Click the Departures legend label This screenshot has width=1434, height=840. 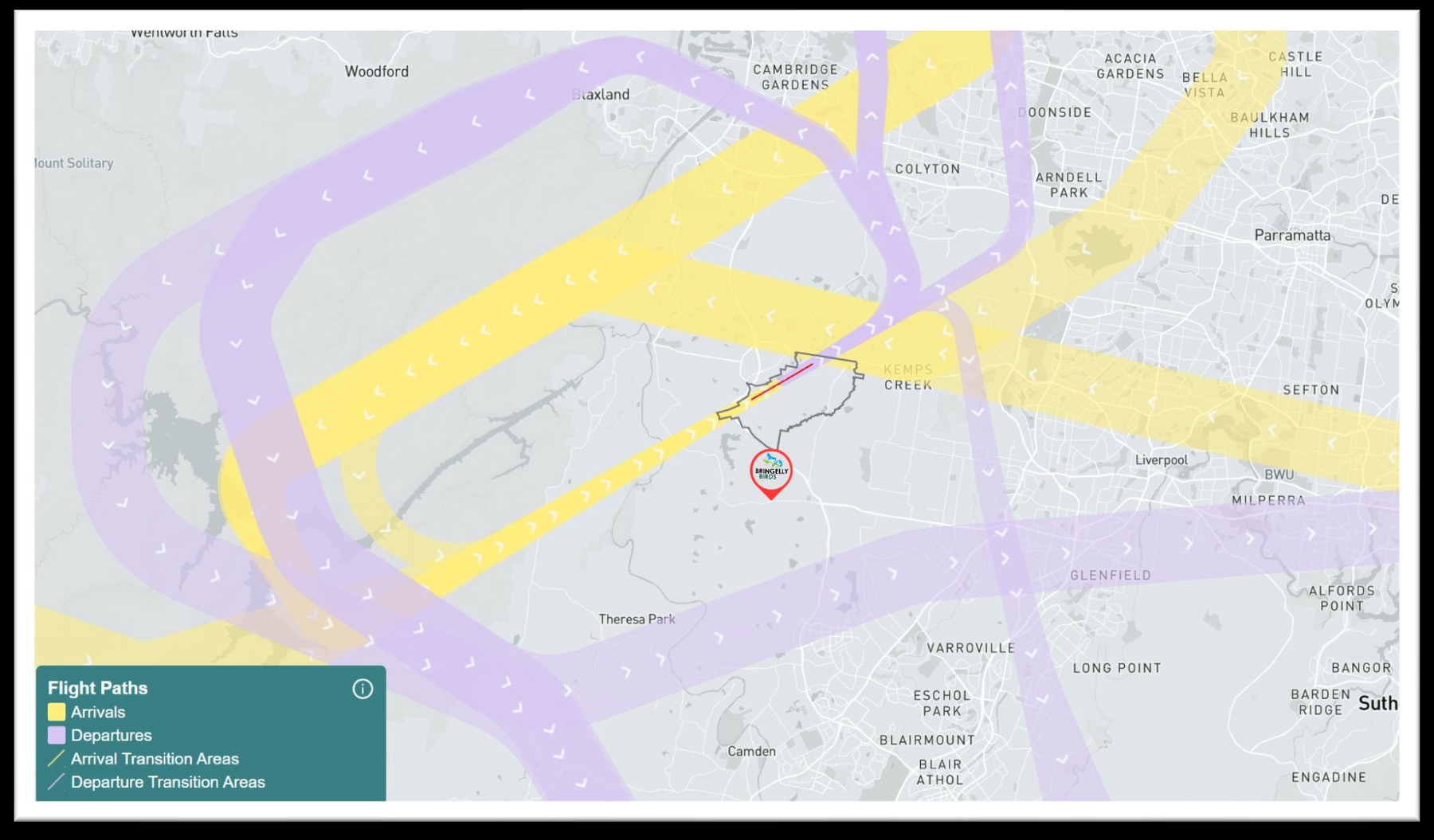112,735
